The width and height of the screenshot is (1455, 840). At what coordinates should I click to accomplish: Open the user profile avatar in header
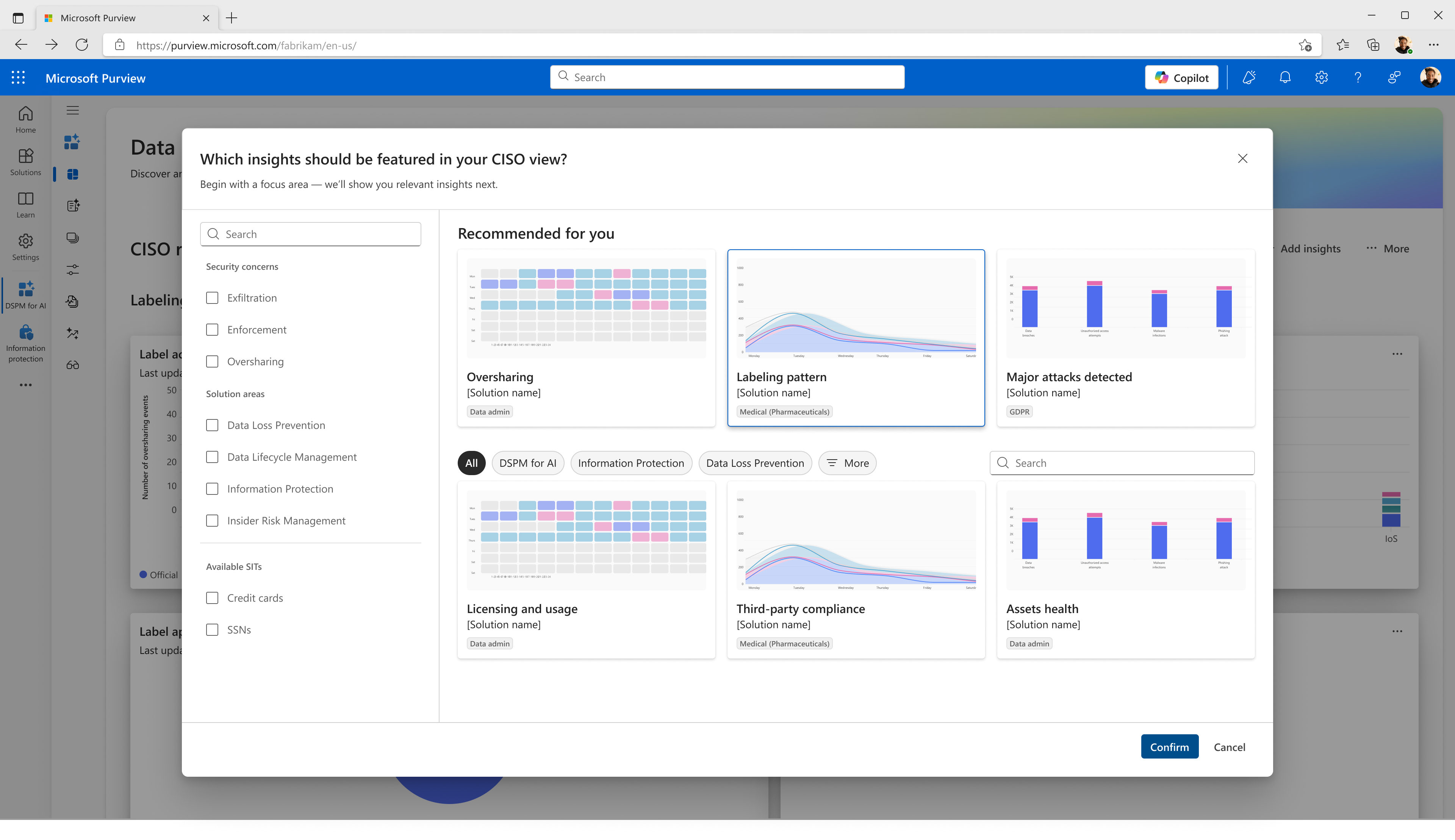(x=1430, y=77)
